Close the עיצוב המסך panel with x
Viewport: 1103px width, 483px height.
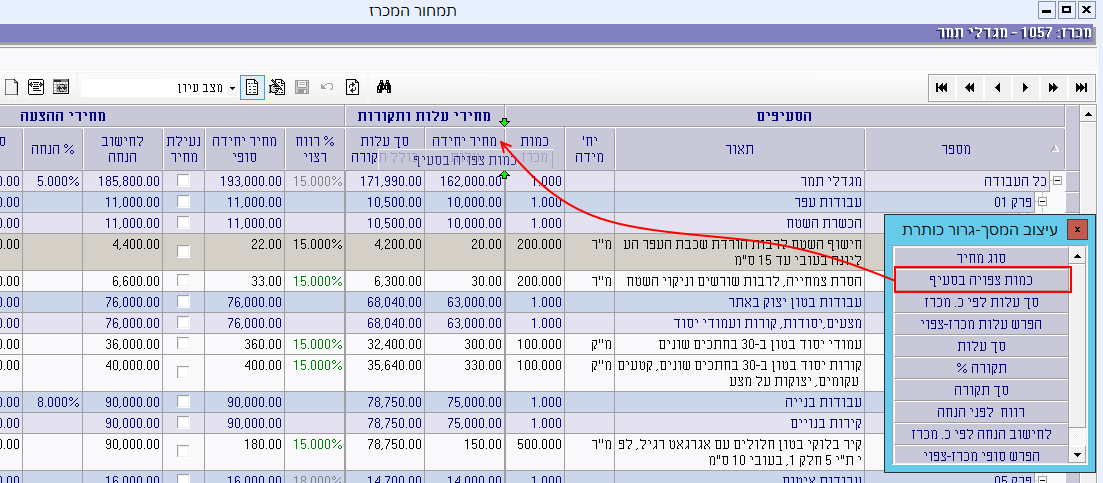pyautogui.click(x=1077, y=229)
